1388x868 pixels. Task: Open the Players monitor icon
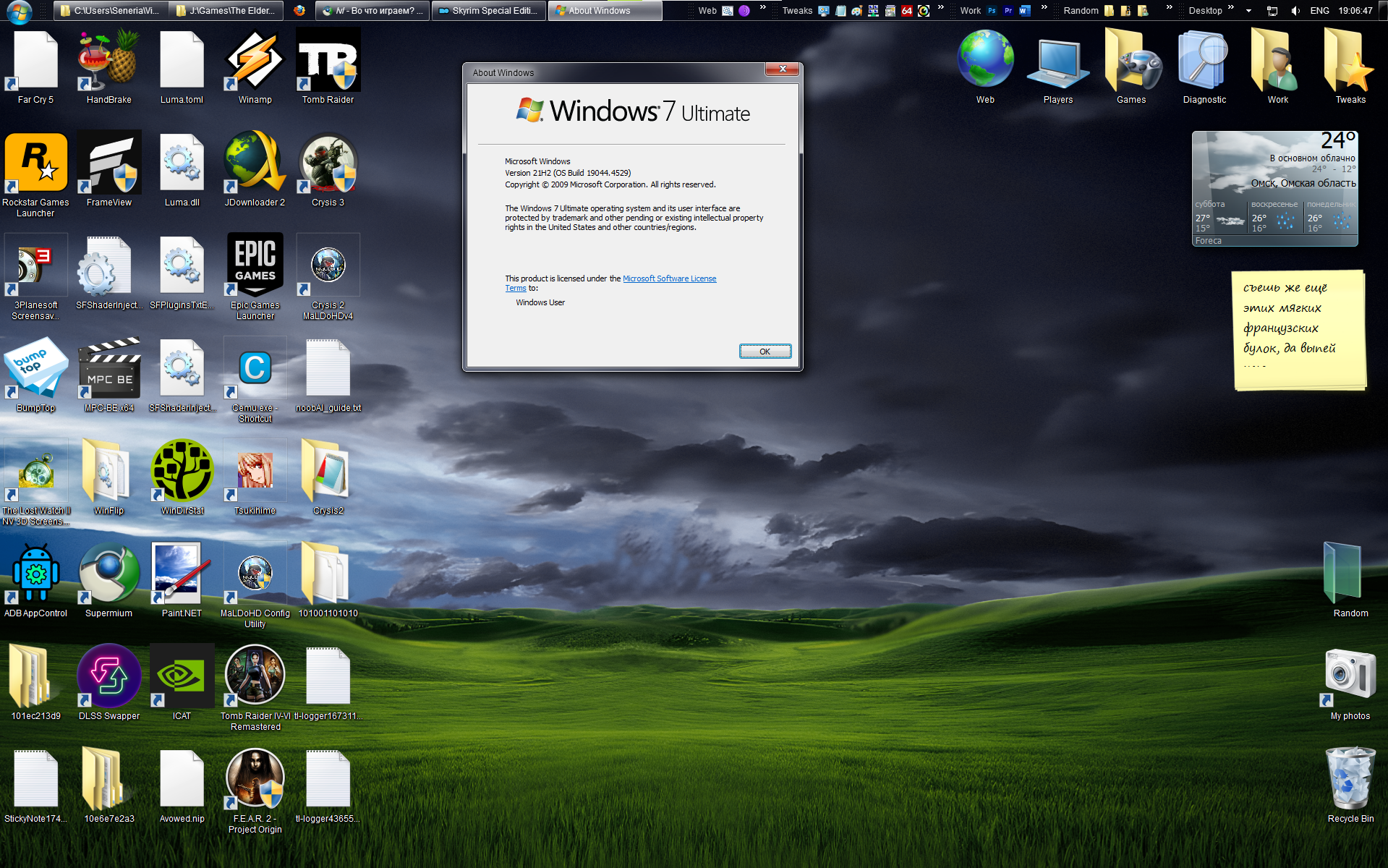pyautogui.click(x=1058, y=68)
